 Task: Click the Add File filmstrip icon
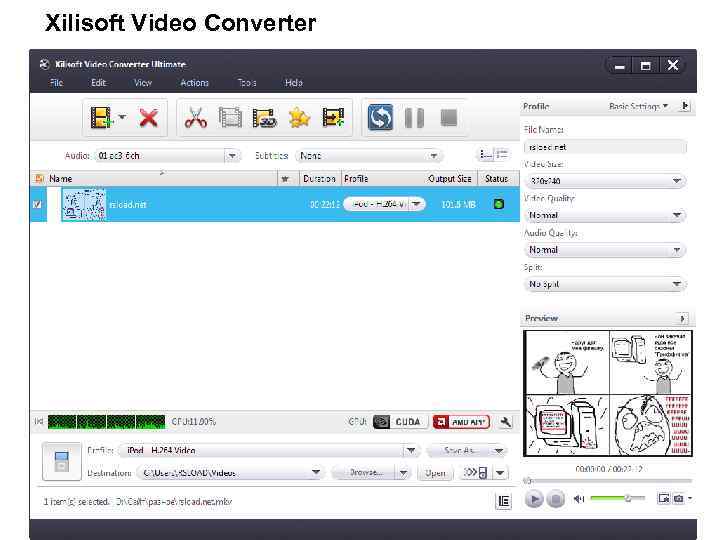101,118
